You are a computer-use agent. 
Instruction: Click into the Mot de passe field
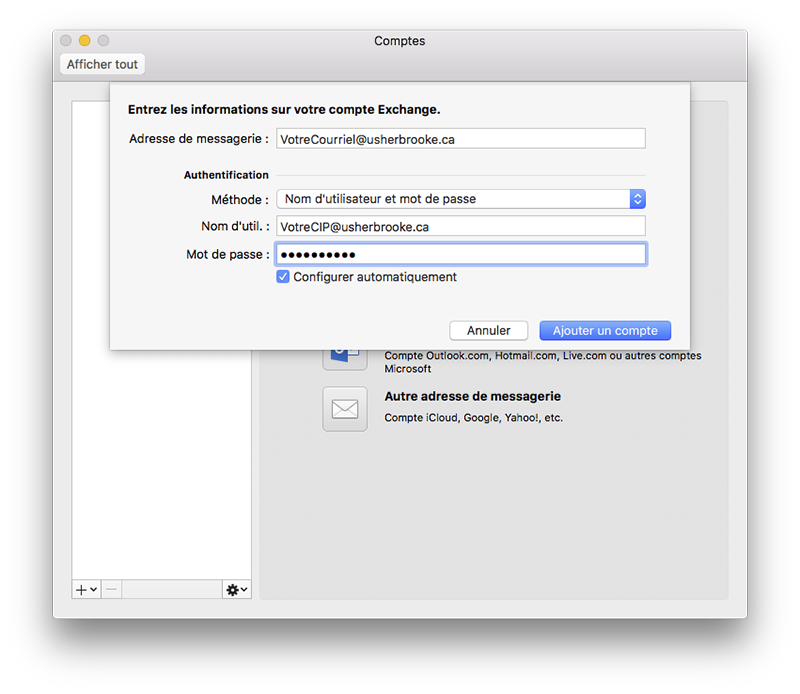pyautogui.click(x=461, y=255)
